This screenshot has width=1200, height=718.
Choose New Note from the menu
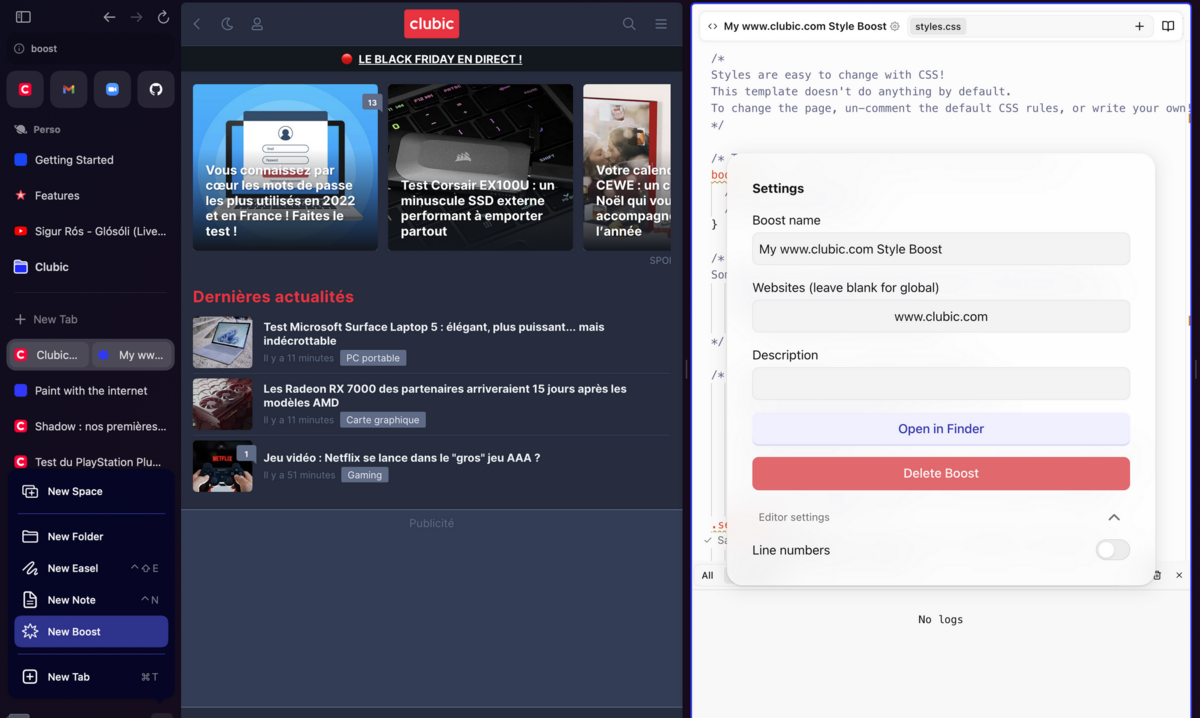point(91,600)
